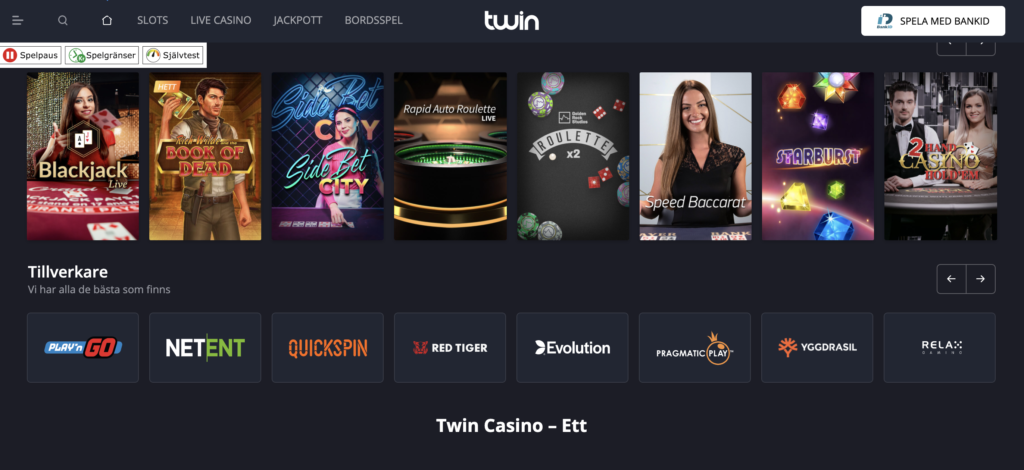Open the Spelpaus link
This screenshot has height=470, width=1024.
(x=31, y=55)
